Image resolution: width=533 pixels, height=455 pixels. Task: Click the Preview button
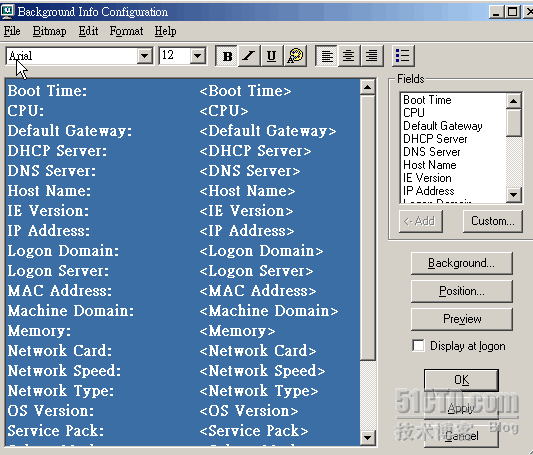[462, 319]
